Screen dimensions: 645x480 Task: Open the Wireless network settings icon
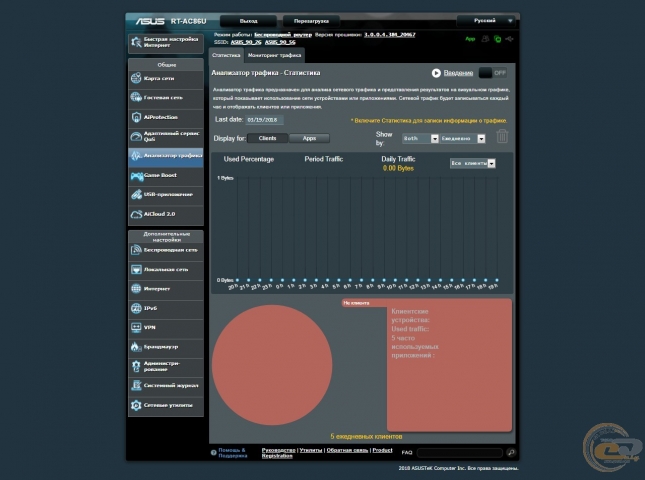136,250
